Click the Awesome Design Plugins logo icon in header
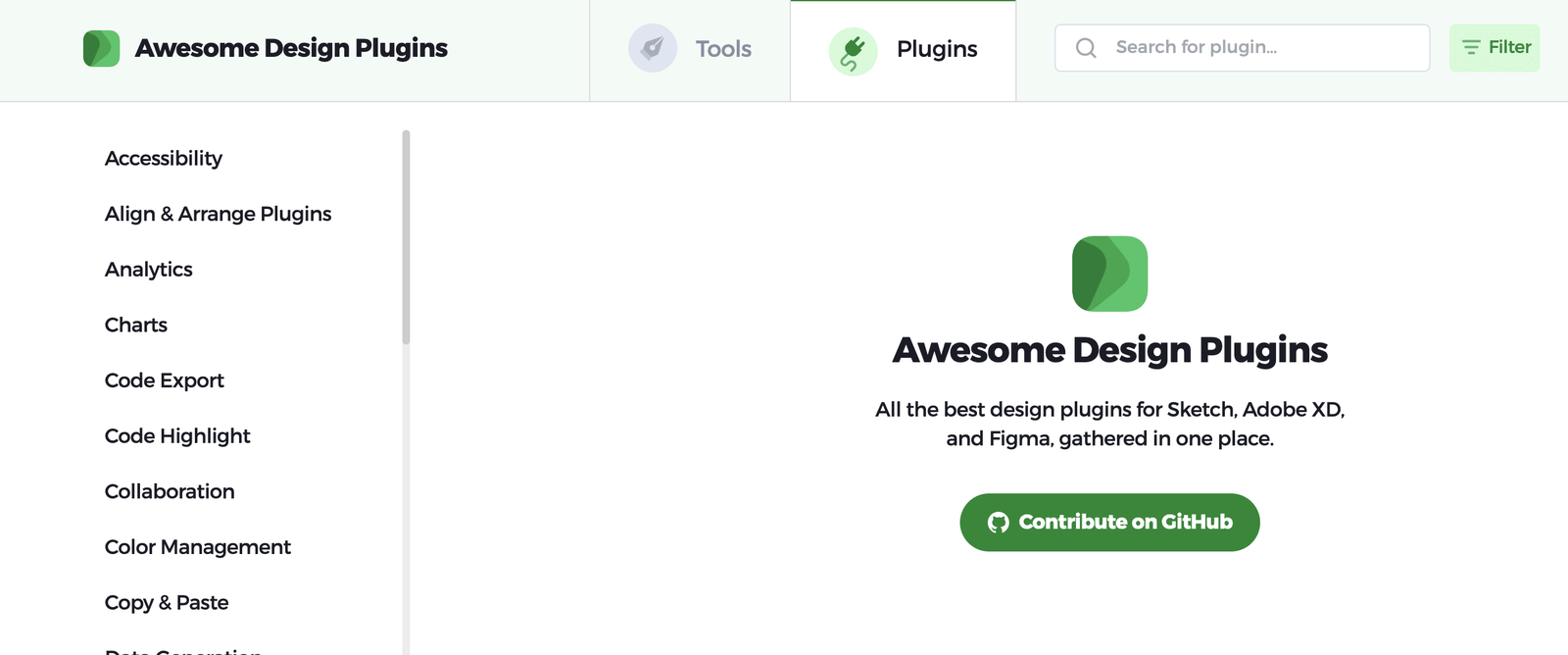The height and width of the screenshot is (655, 1568). point(102,48)
